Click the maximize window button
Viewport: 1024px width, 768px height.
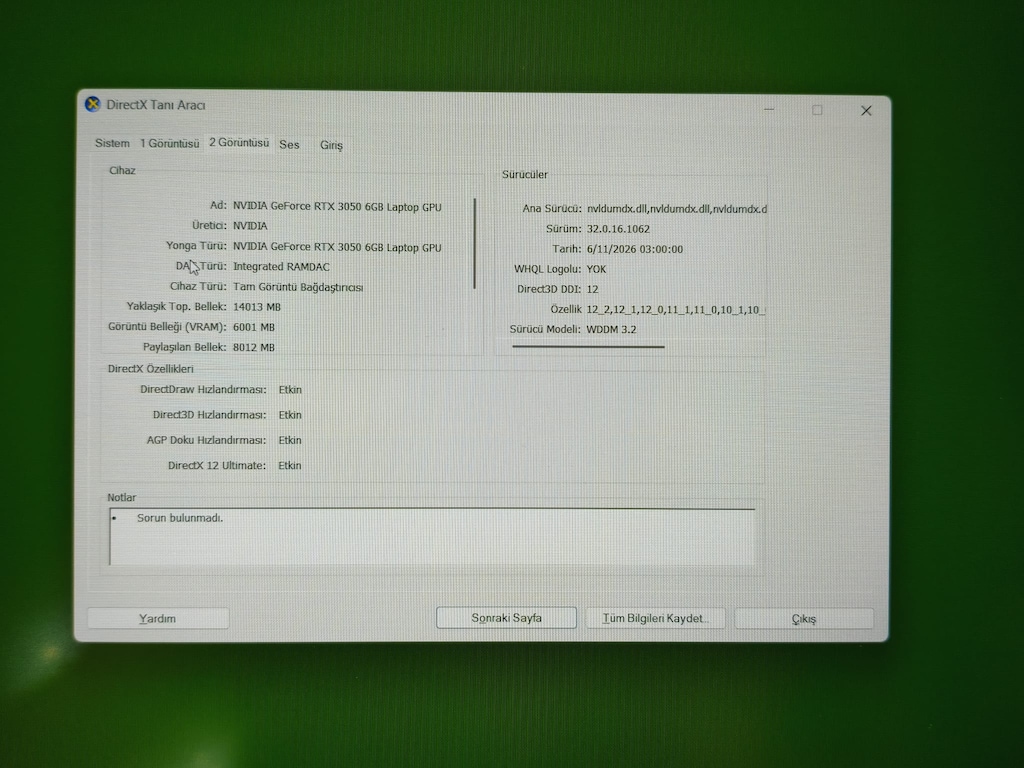(817, 110)
